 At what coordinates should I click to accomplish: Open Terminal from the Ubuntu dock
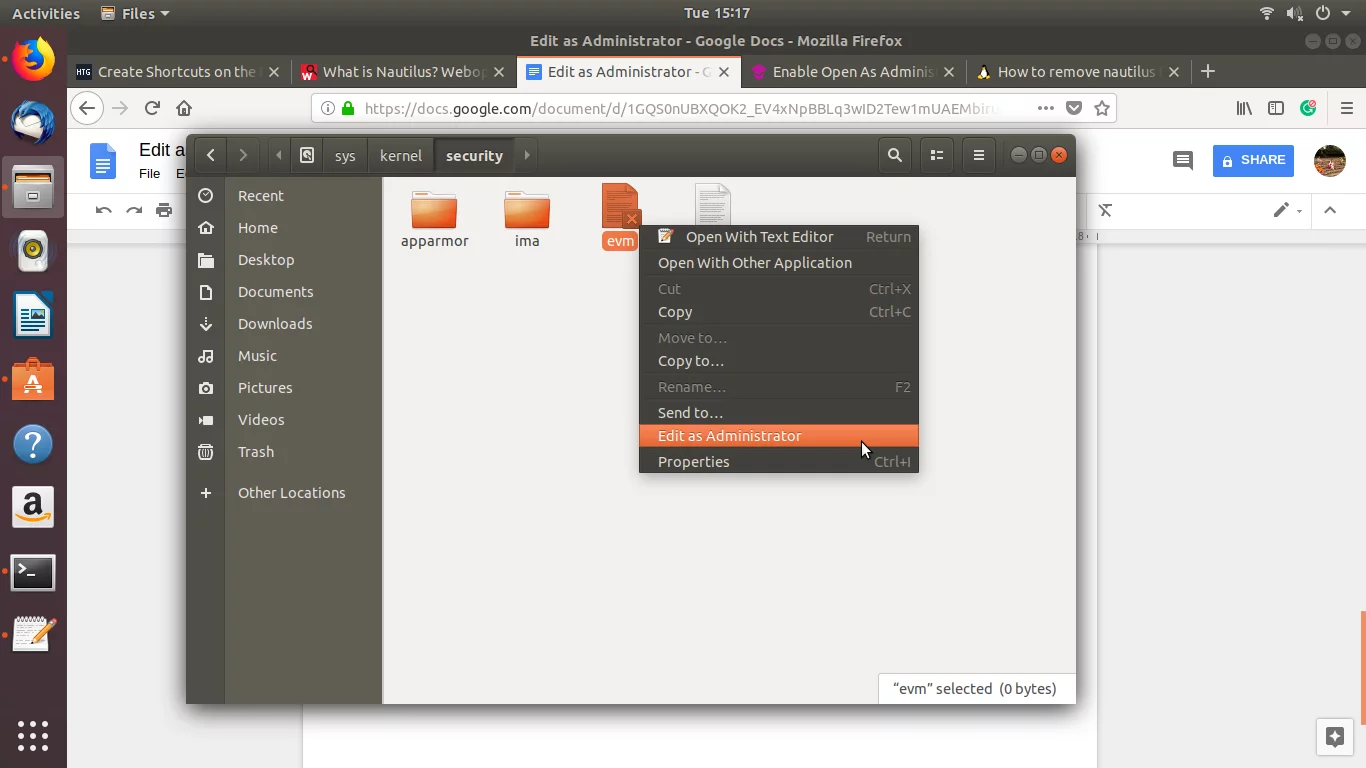[x=33, y=573]
